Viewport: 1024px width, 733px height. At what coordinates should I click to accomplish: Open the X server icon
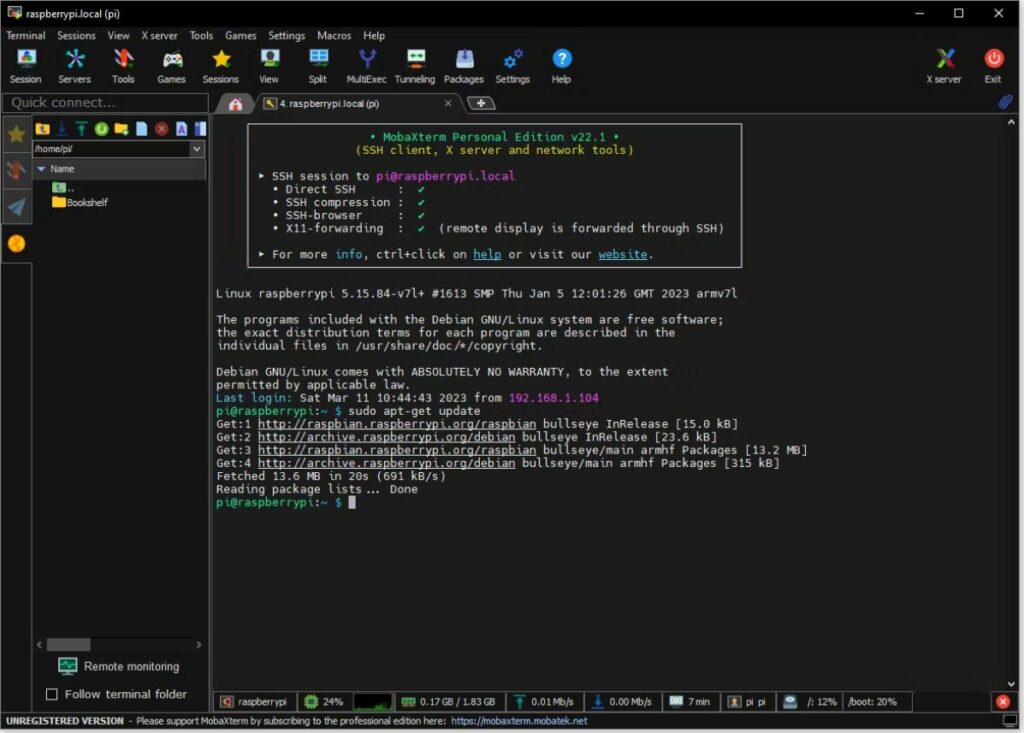pyautogui.click(x=944, y=66)
